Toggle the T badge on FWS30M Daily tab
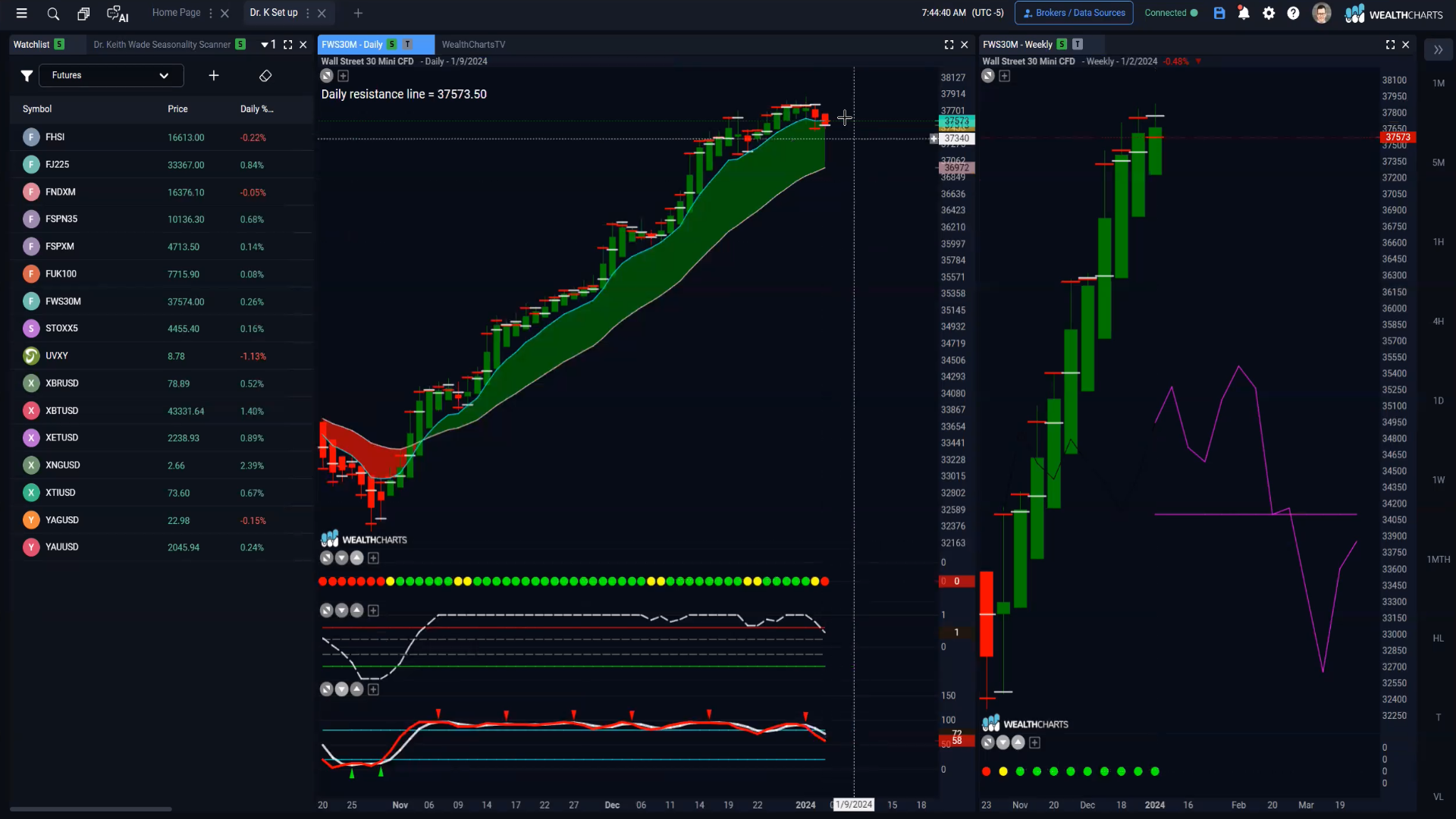This screenshot has width=1456, height=819. tap(408, 45)
